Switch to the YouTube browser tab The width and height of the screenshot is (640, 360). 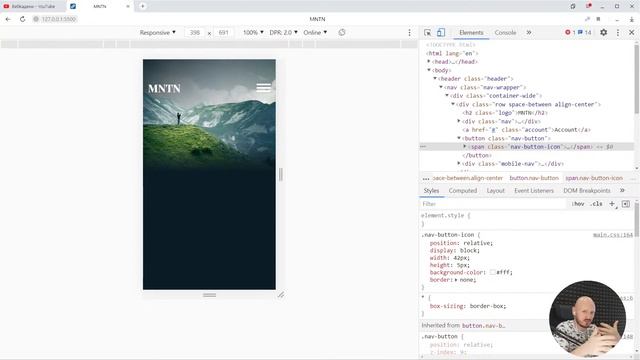(33, 7)
